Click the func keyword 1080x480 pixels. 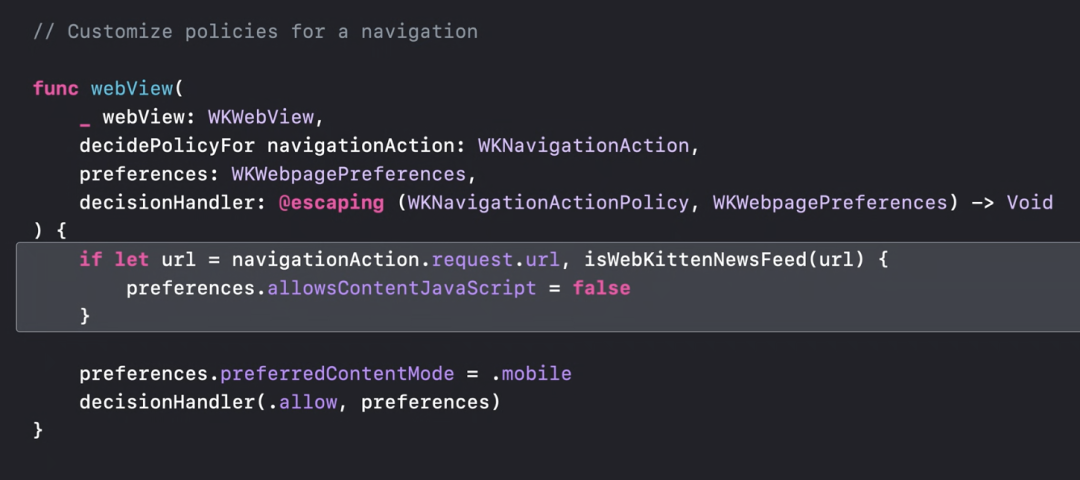coord(56,88)
